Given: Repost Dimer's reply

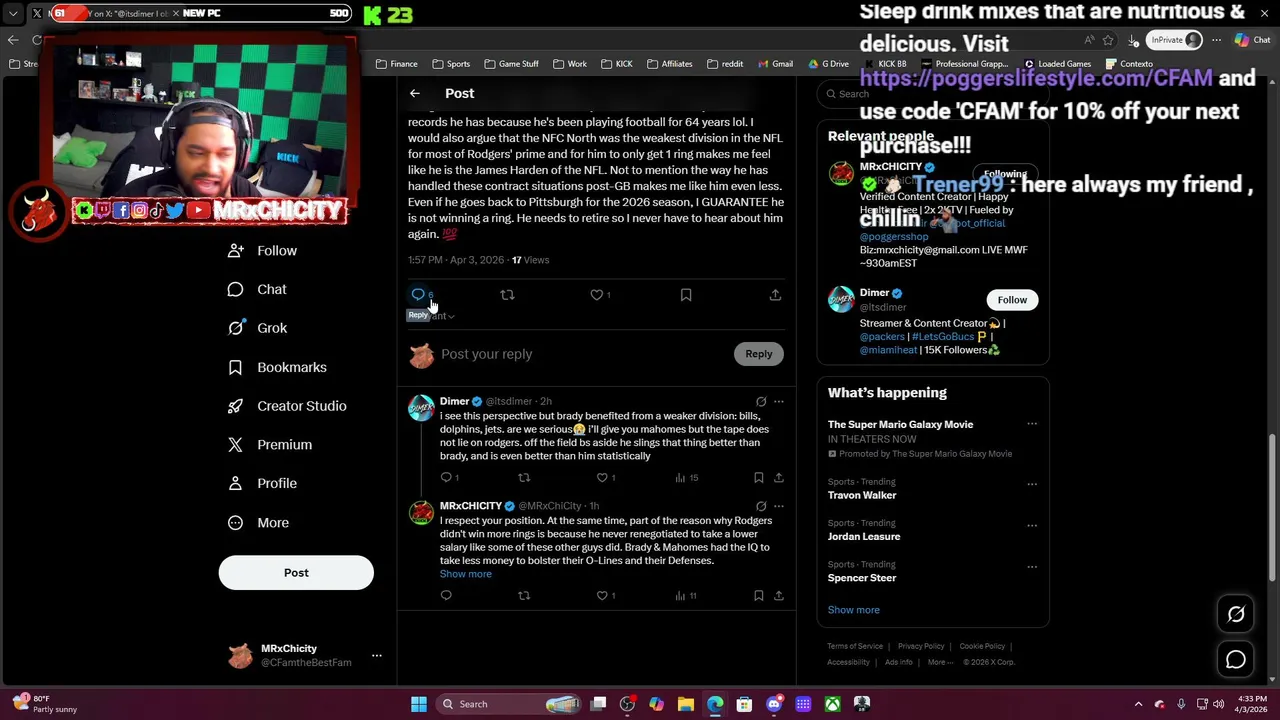Looking at the screenshot, I should (x=524, y=478).
